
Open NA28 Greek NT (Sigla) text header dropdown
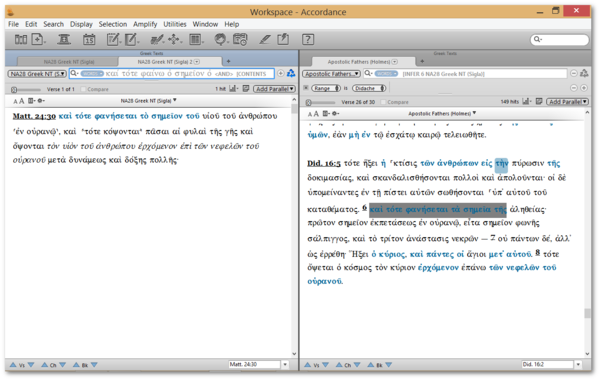coord(148,101)
